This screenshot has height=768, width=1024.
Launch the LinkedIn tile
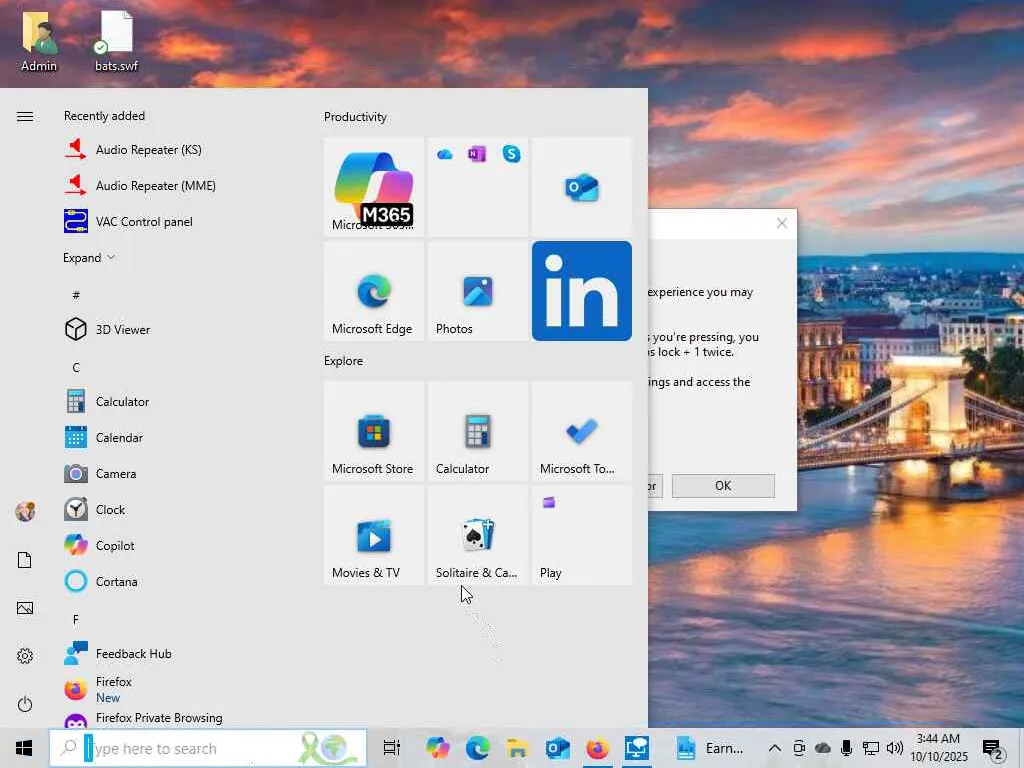[581, 291]
